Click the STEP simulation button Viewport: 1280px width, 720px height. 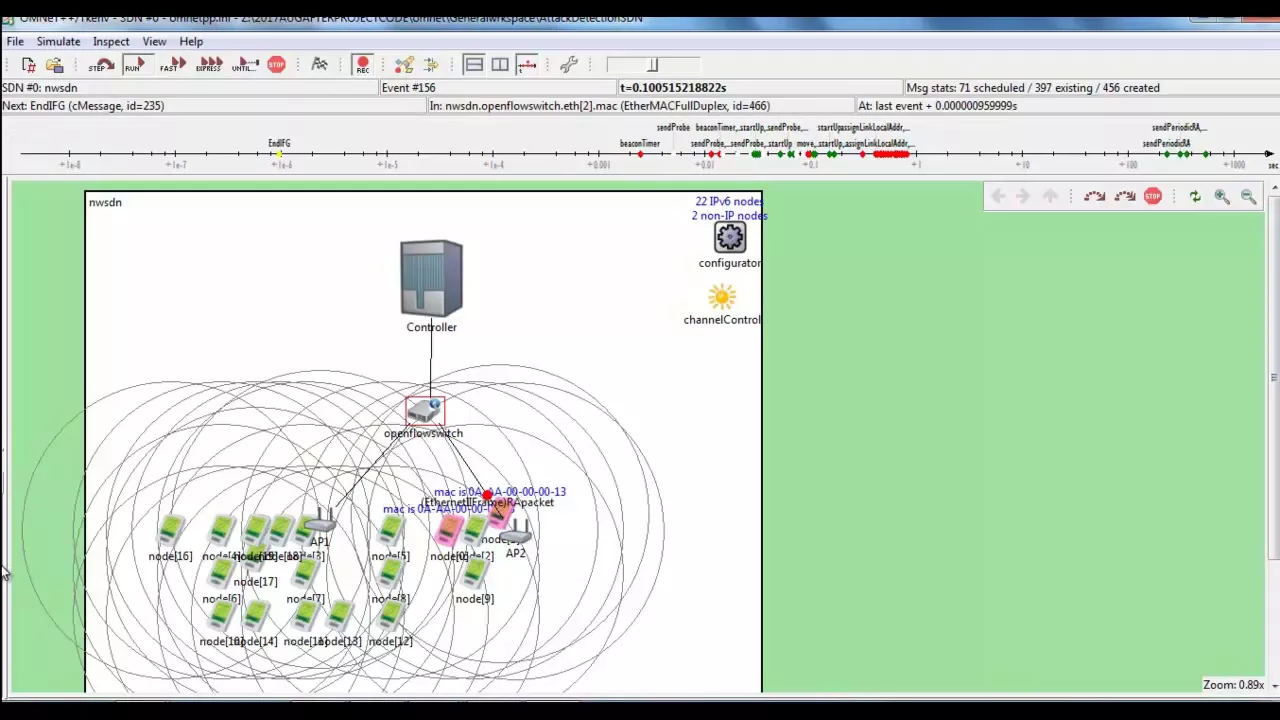pos(100,65)
